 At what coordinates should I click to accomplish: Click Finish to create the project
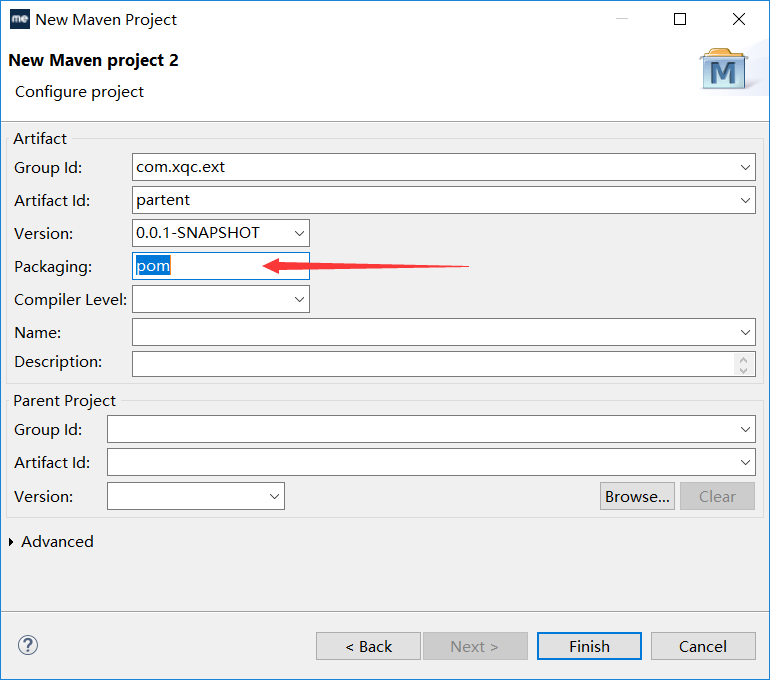(x=589, y=646)
